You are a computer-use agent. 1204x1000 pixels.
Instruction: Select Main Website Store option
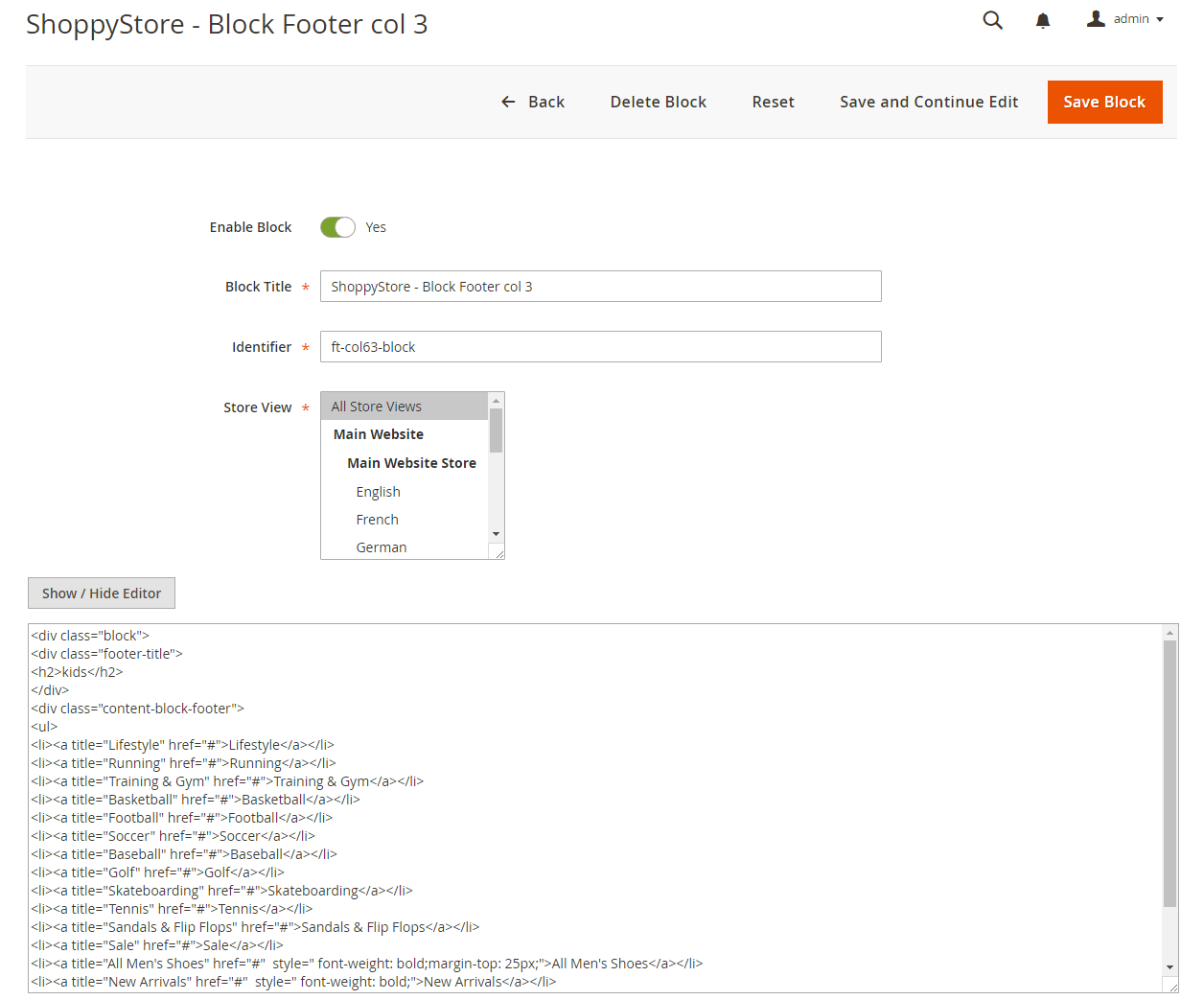pyautogui.click(x=405, y=463)
